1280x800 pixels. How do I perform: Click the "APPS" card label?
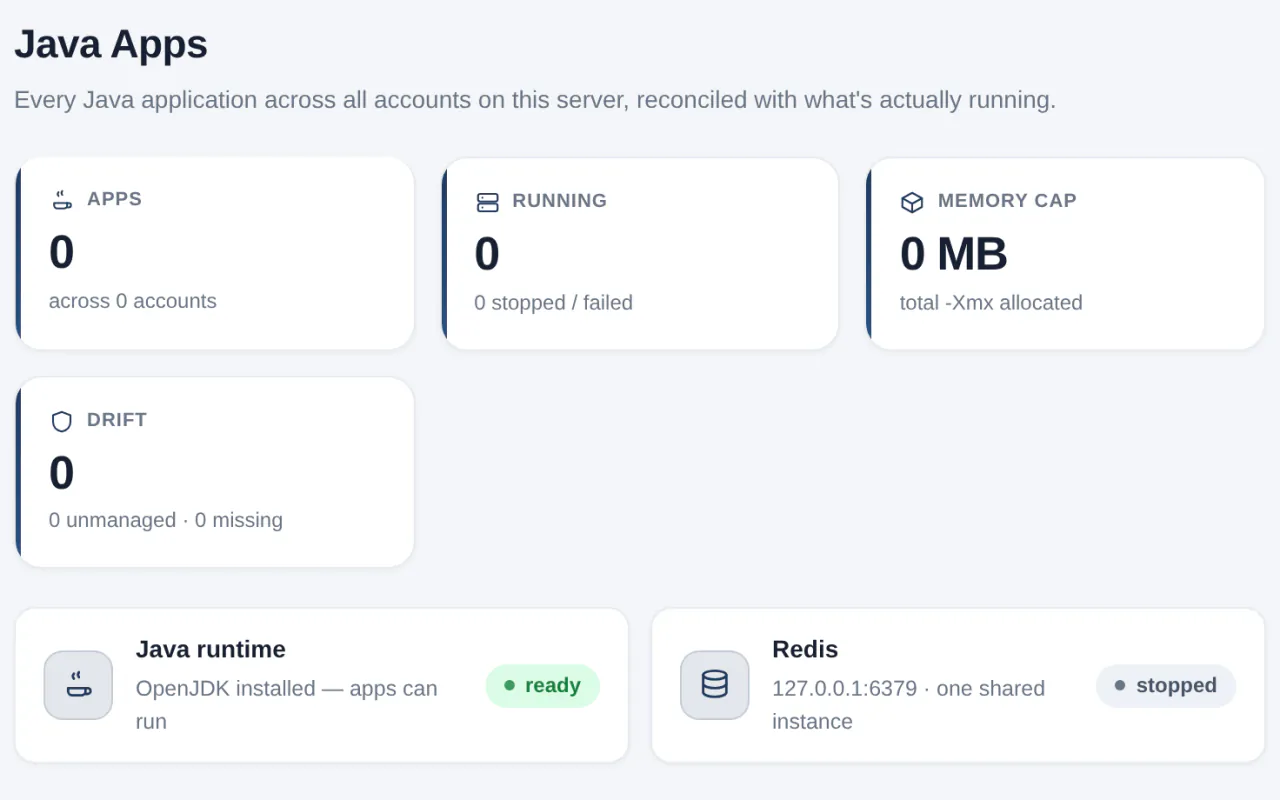tap(114, 199)
